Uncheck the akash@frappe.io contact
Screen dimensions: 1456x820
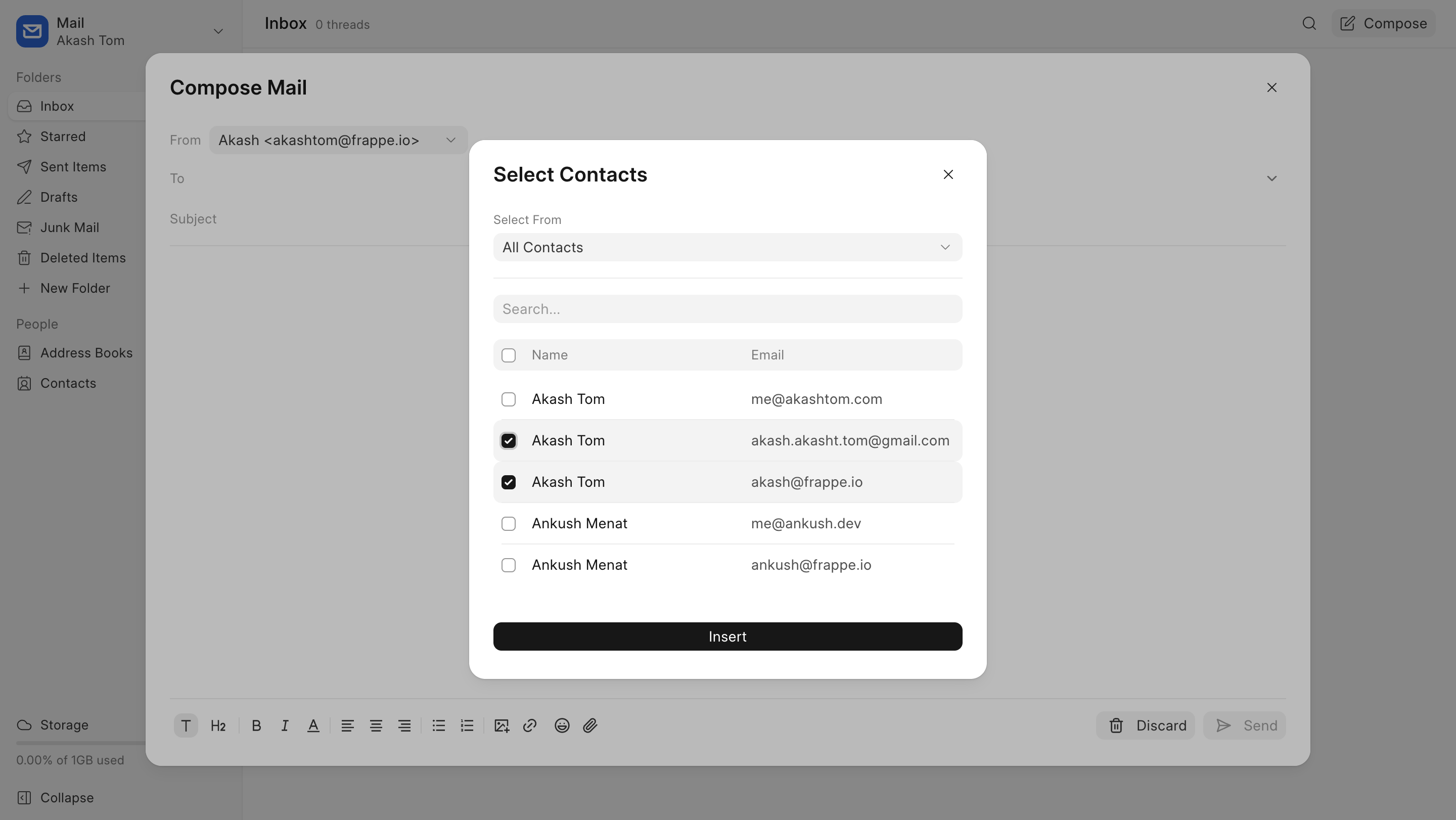[508, 482]
